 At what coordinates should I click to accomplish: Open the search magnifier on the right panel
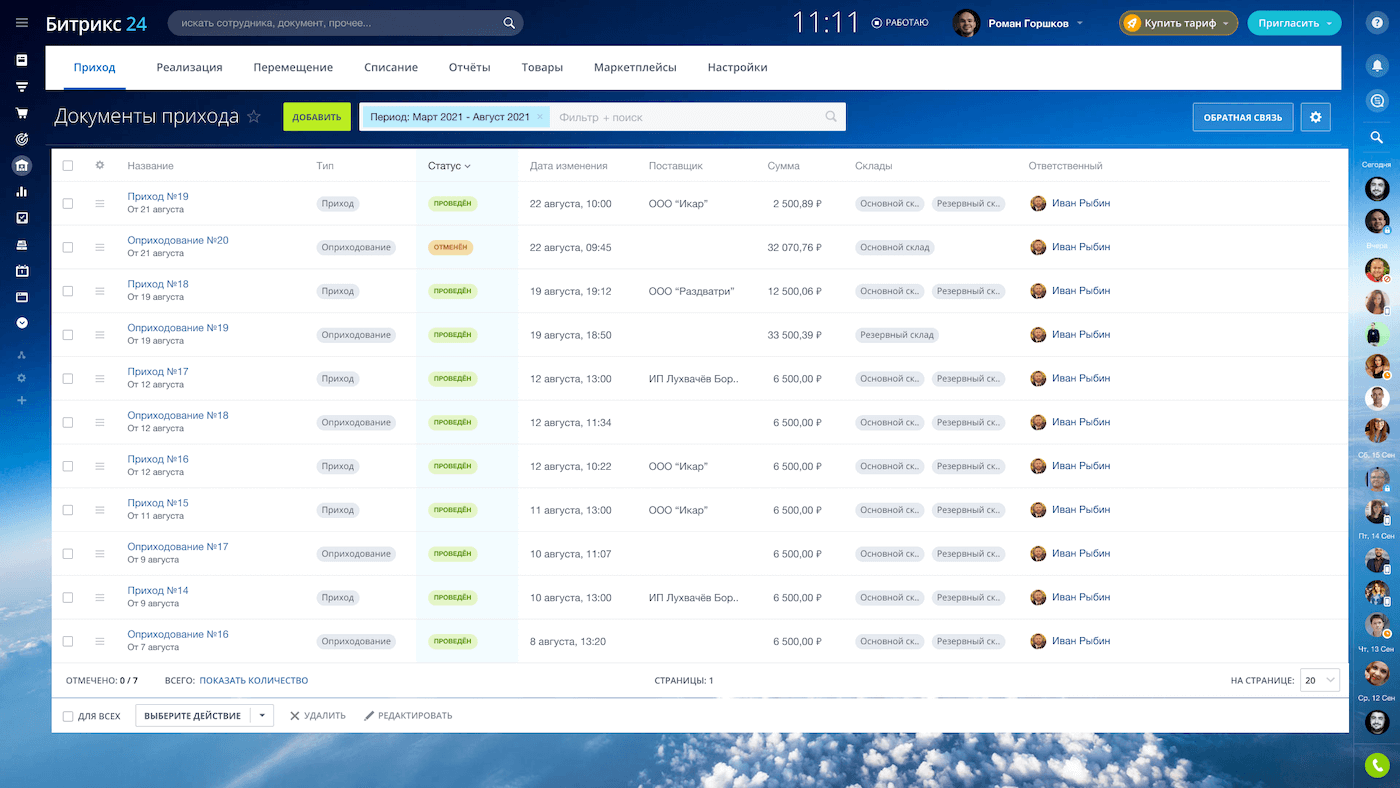[x=1377, y=137]
